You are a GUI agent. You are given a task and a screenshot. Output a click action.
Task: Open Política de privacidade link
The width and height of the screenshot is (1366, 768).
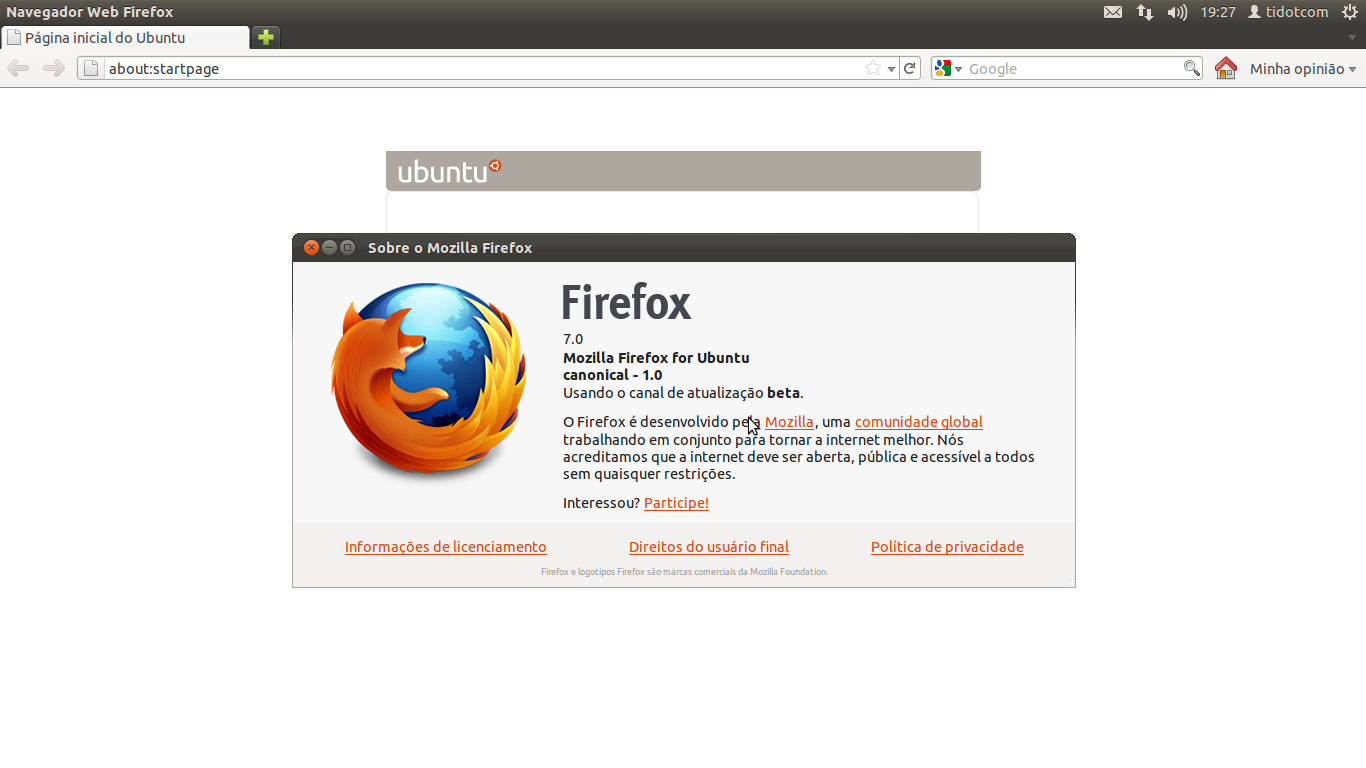point(947,547)
